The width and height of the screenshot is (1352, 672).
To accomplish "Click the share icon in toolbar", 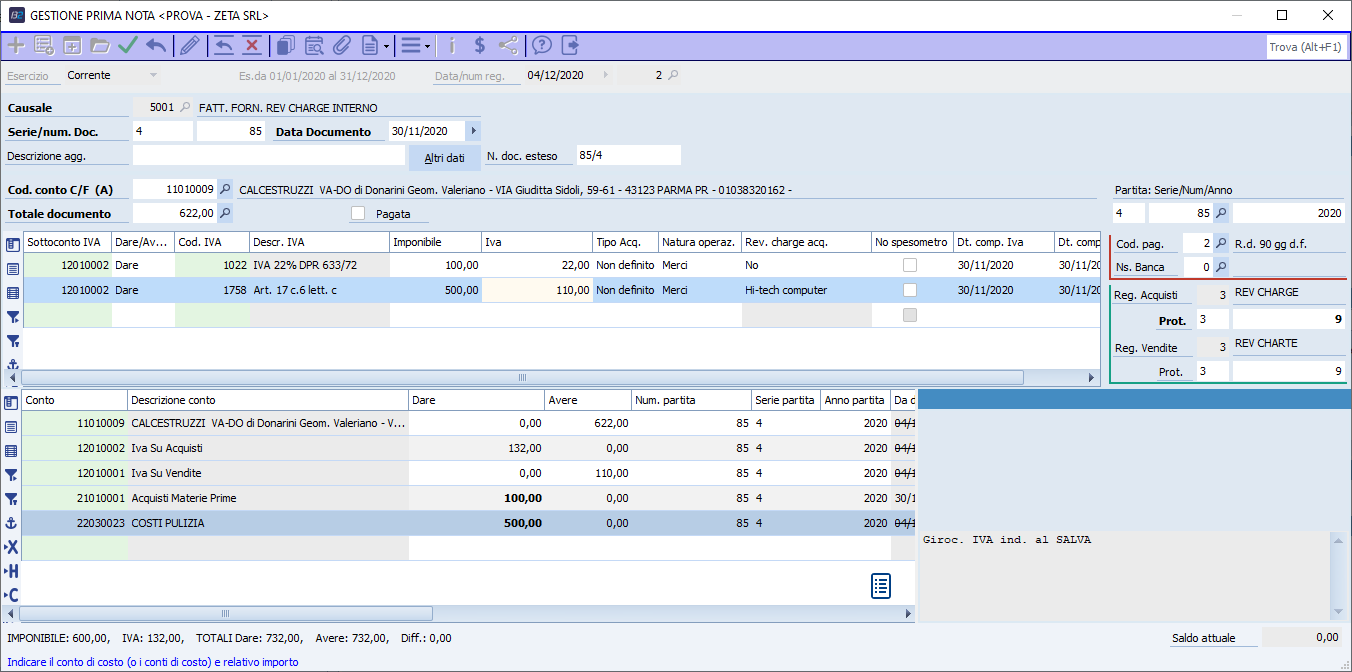I will 508,45.
